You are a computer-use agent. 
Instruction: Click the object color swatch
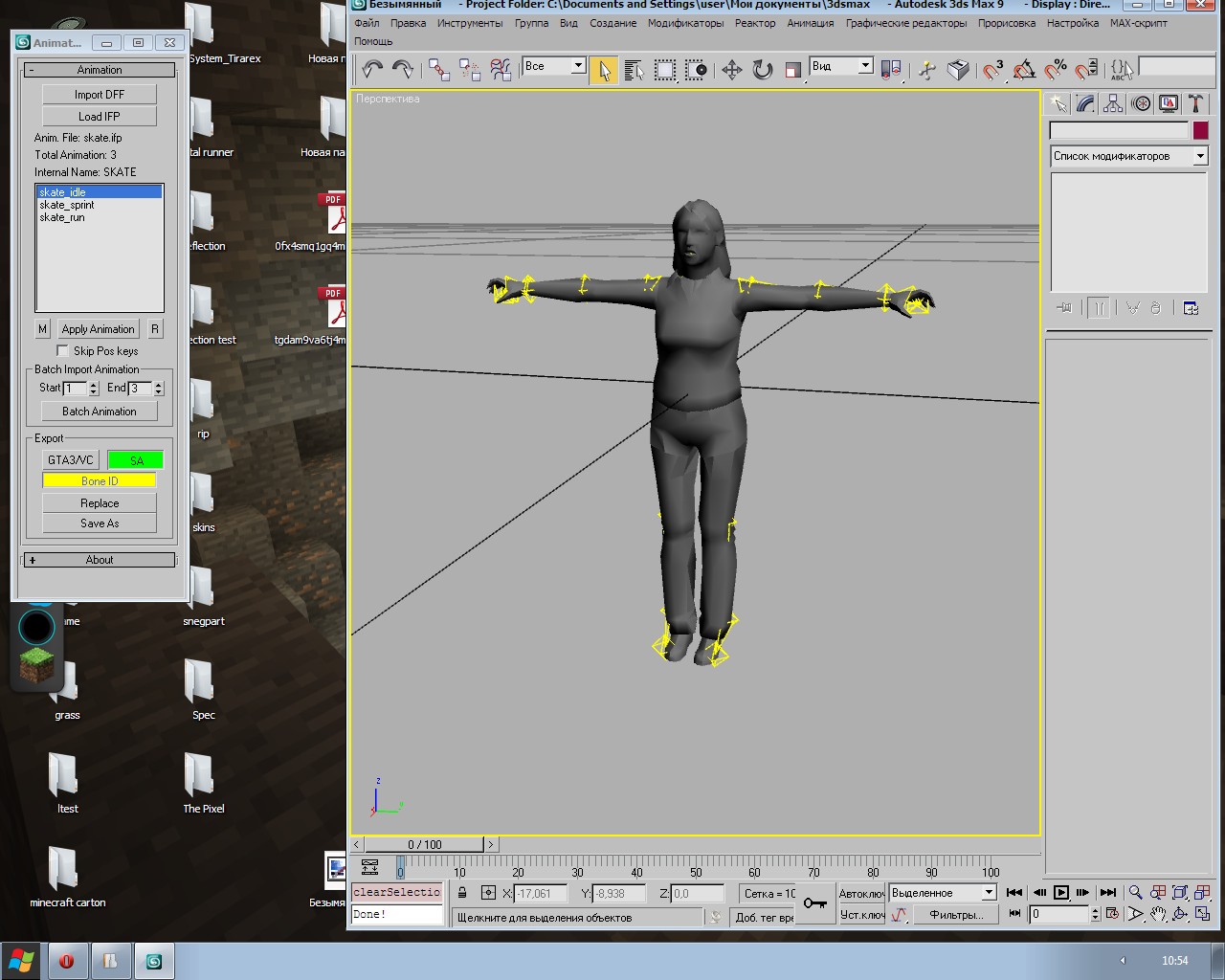[x=1200, y=130]
